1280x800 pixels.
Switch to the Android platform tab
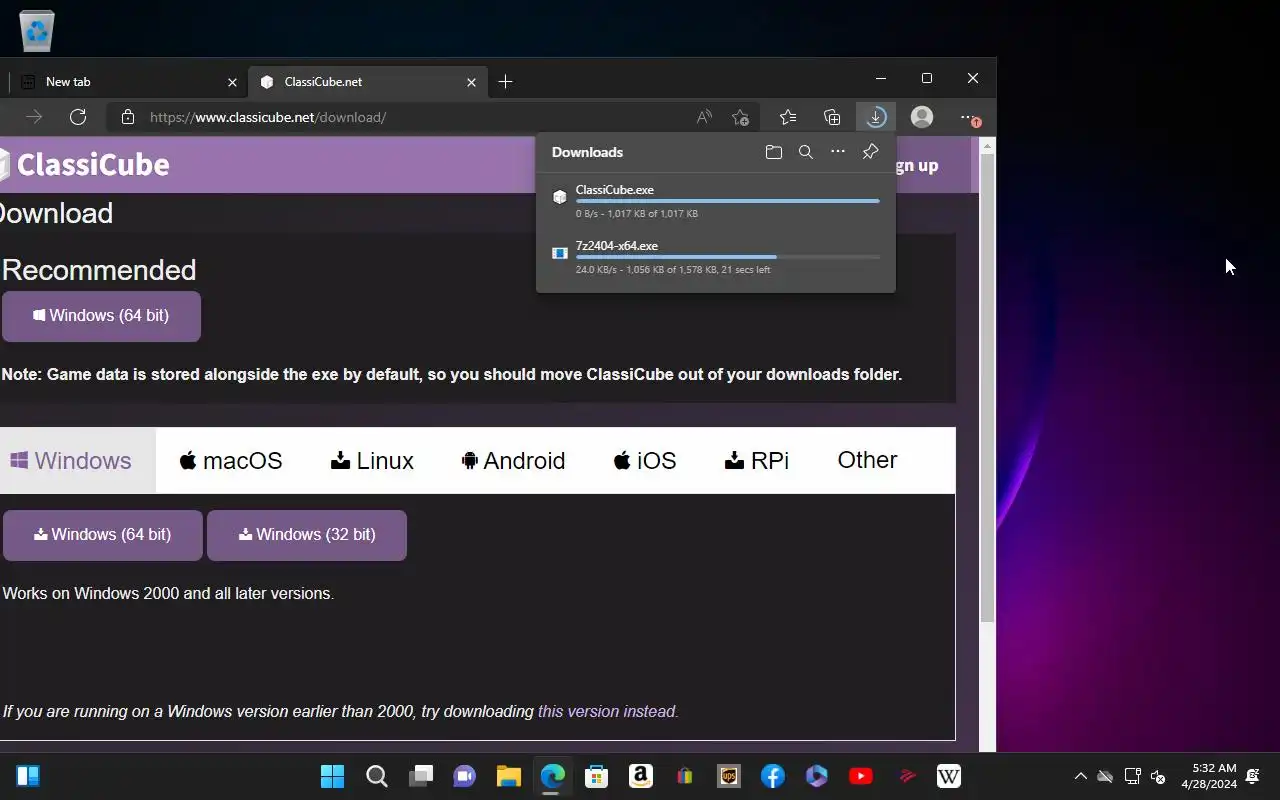(513, 461)
